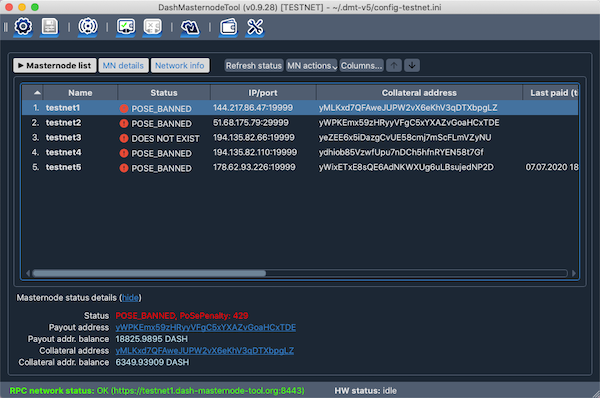Click collateral address yWPKEmx59z in table
600x398 pixels.
(409, 122)
